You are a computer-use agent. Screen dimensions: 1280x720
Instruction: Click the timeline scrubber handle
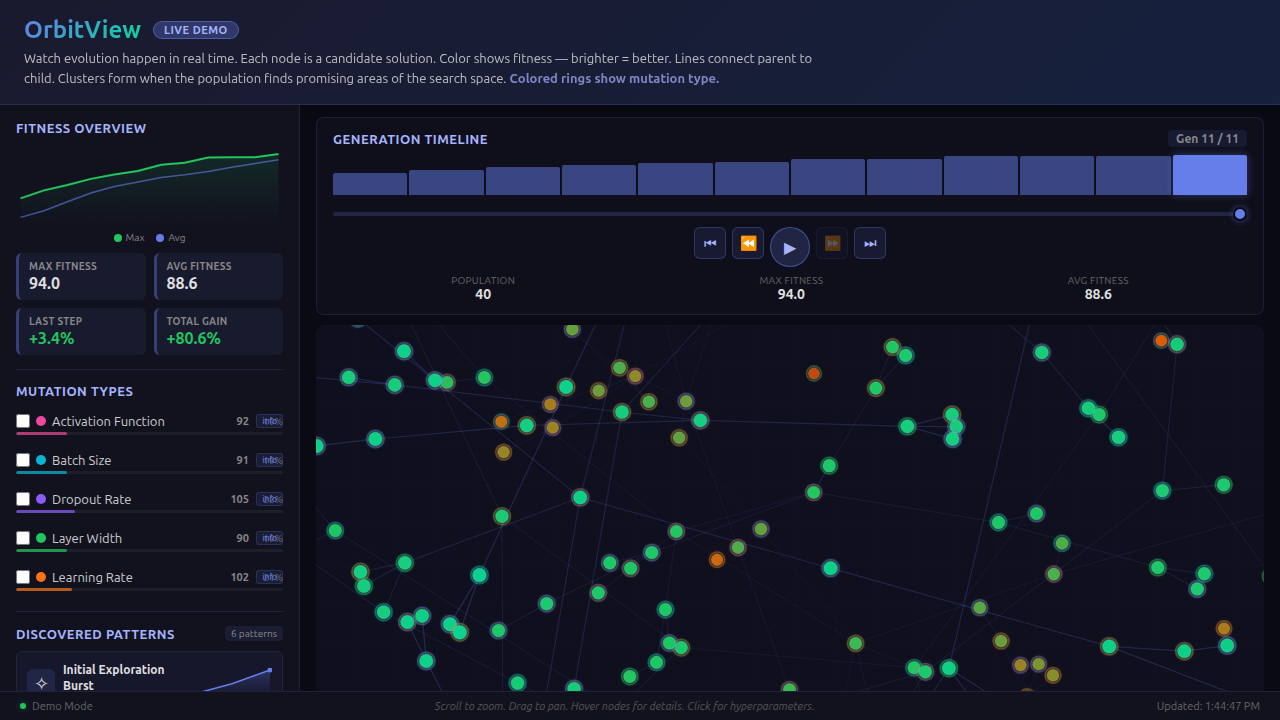(1240, 213)
